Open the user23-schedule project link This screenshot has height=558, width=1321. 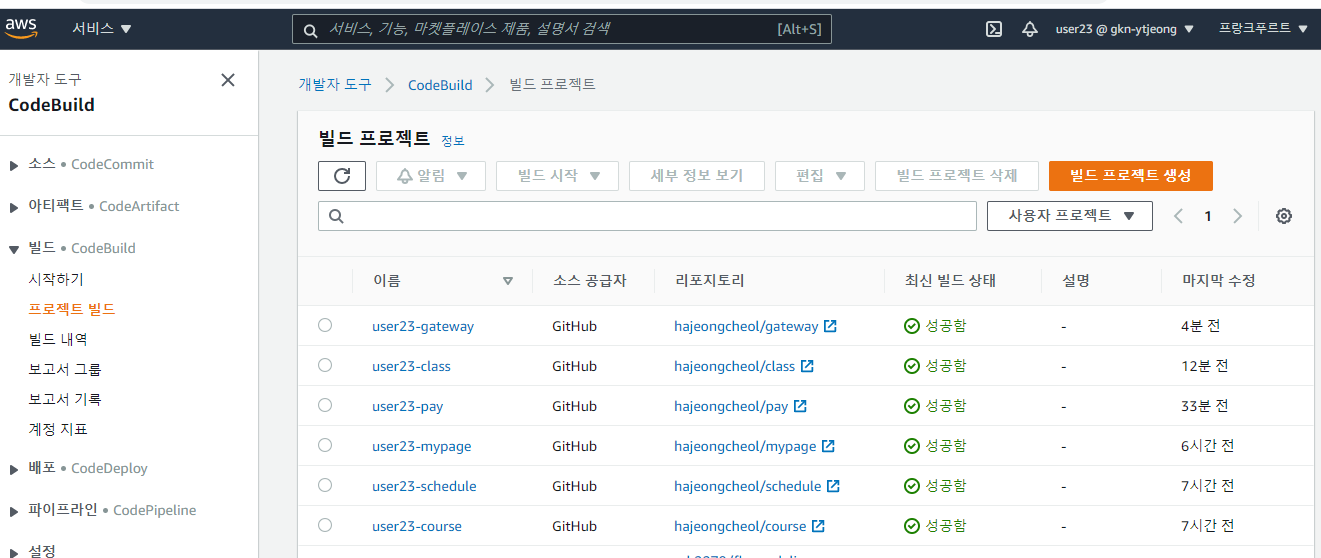pyautogui.click(x=424, y=486)
